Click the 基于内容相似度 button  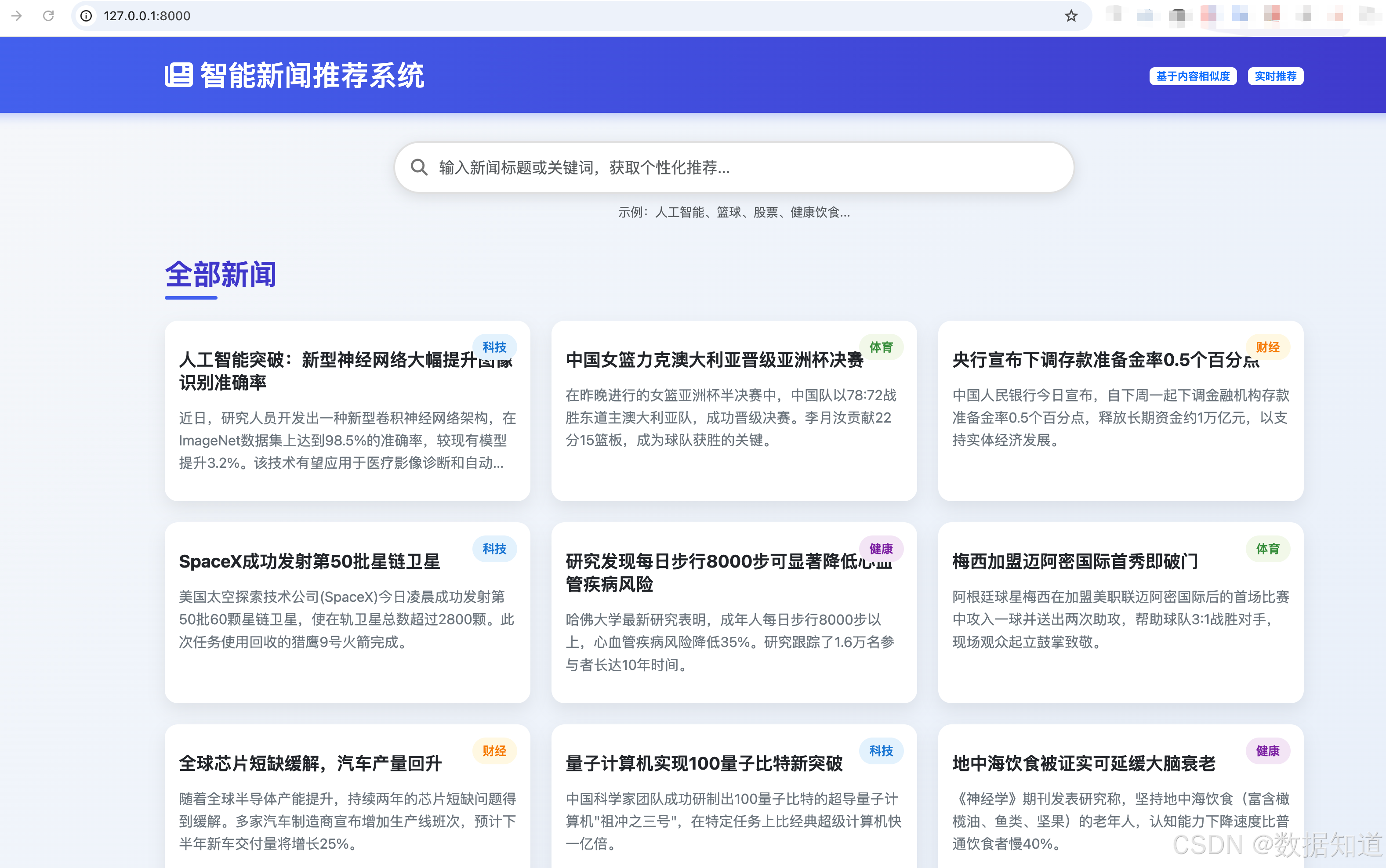[x=1193, y=75]
